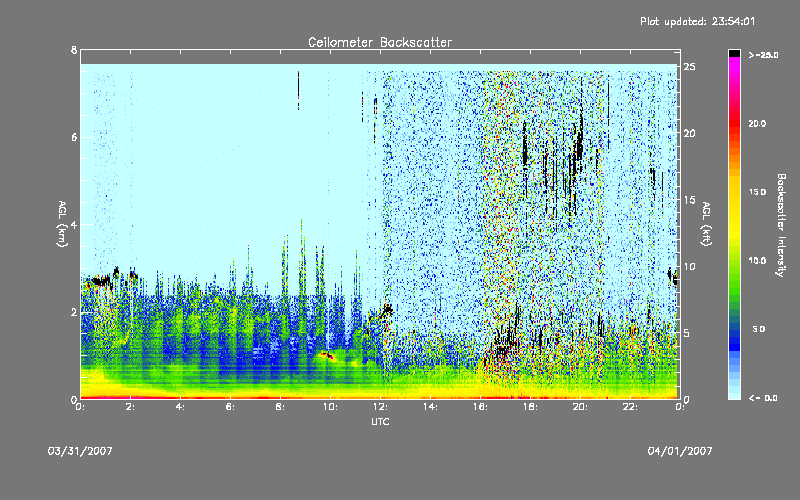Image resolution: width=800 pixels, height=500 pixels.
Task: Click the "UTC" x-axis label
Action: 380,421
